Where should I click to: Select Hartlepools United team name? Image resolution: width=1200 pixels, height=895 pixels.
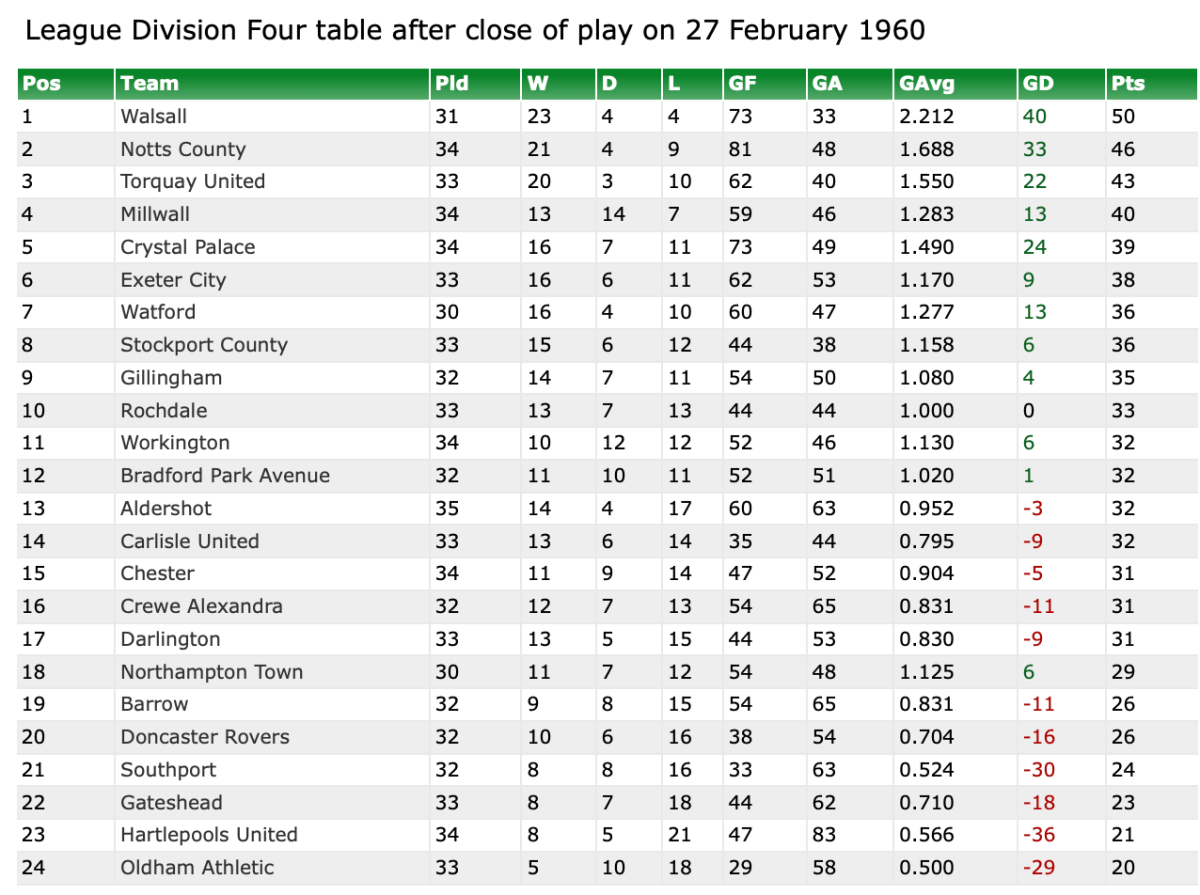click(x=209, y=834)
